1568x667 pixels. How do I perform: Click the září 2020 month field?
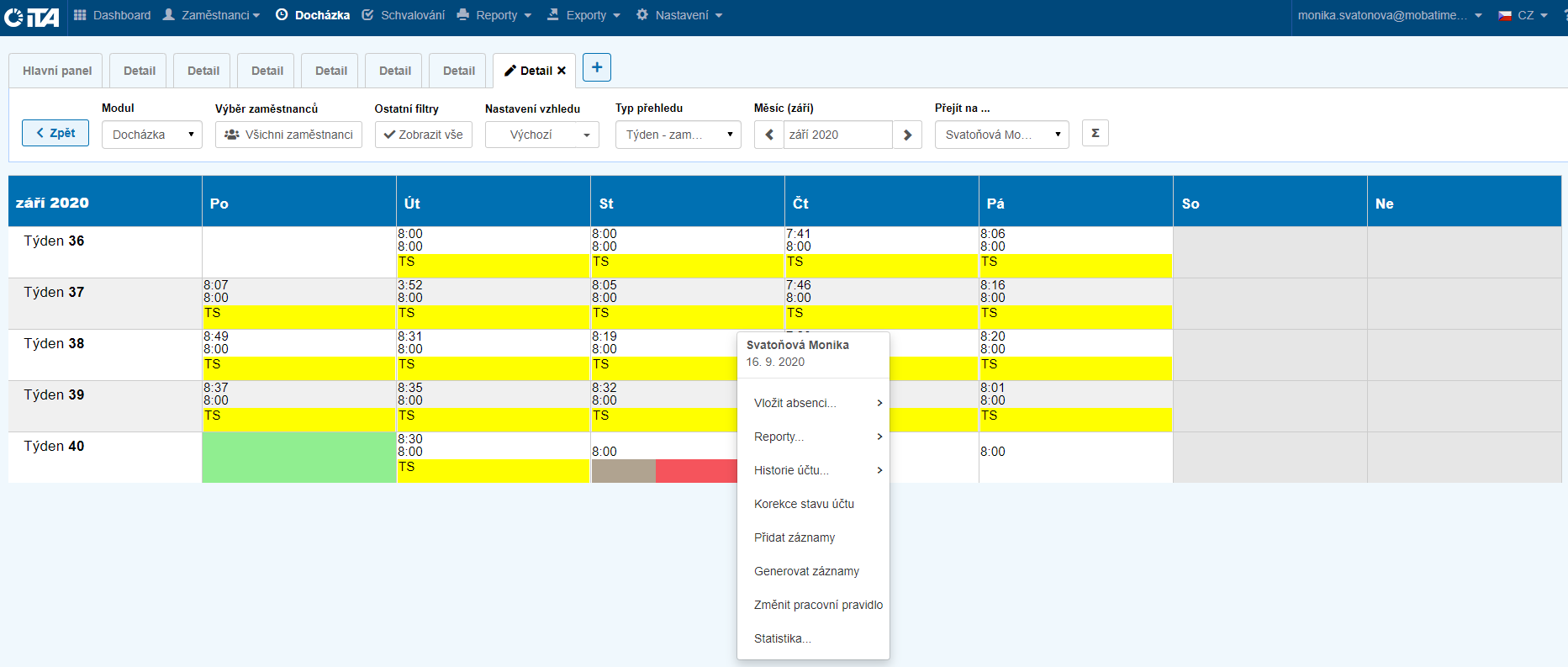tap(837, 135)
